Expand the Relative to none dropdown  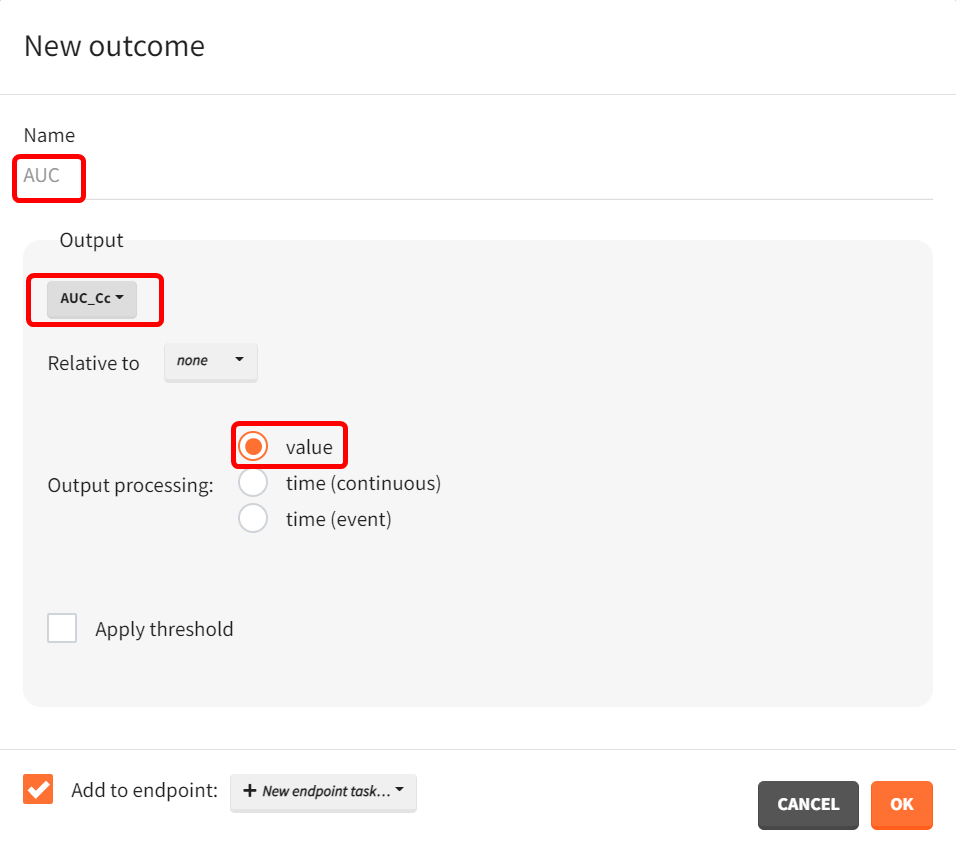pos(210,361)
